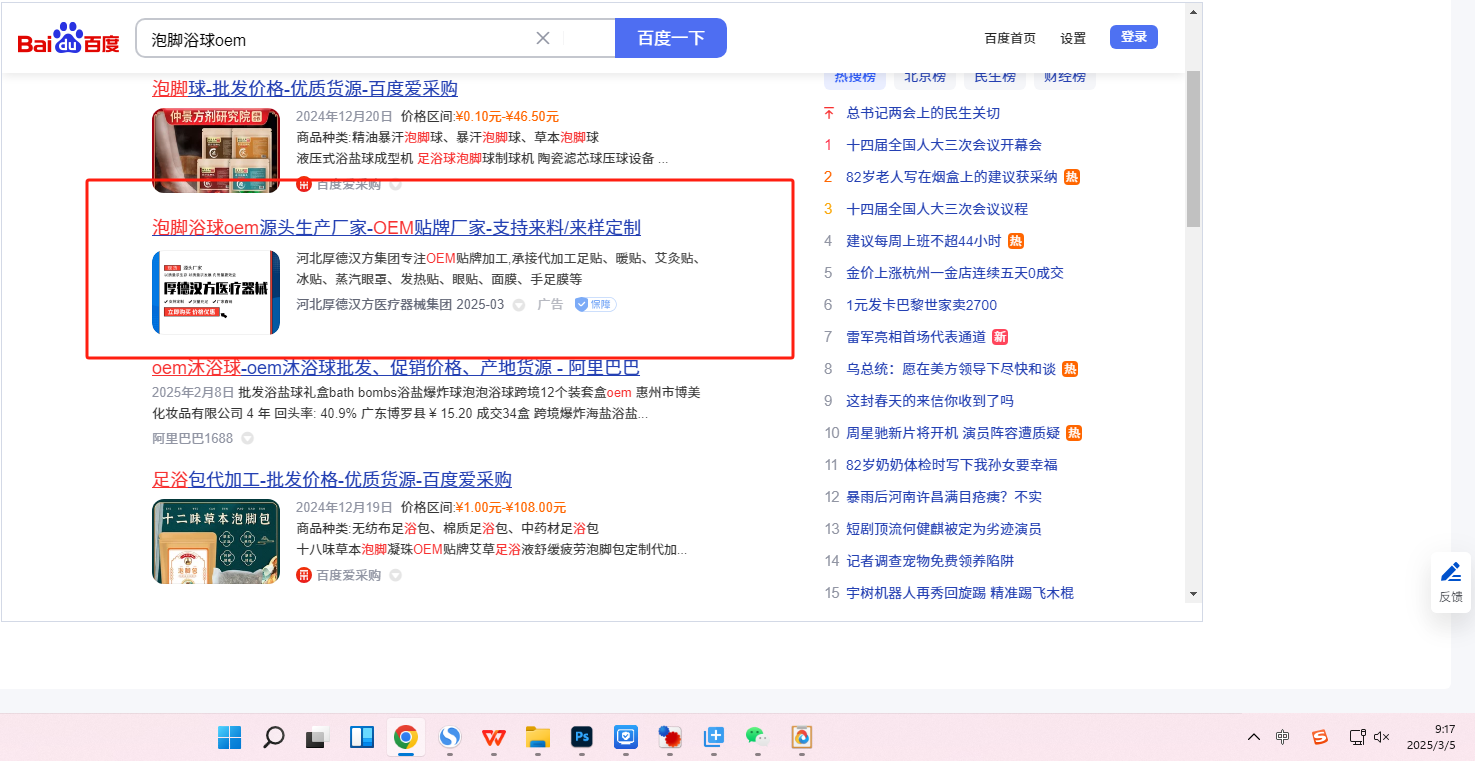Click the 保障 shield badge on the ad
Viewport: 1475px width, 761px height.
coord(595,304)
